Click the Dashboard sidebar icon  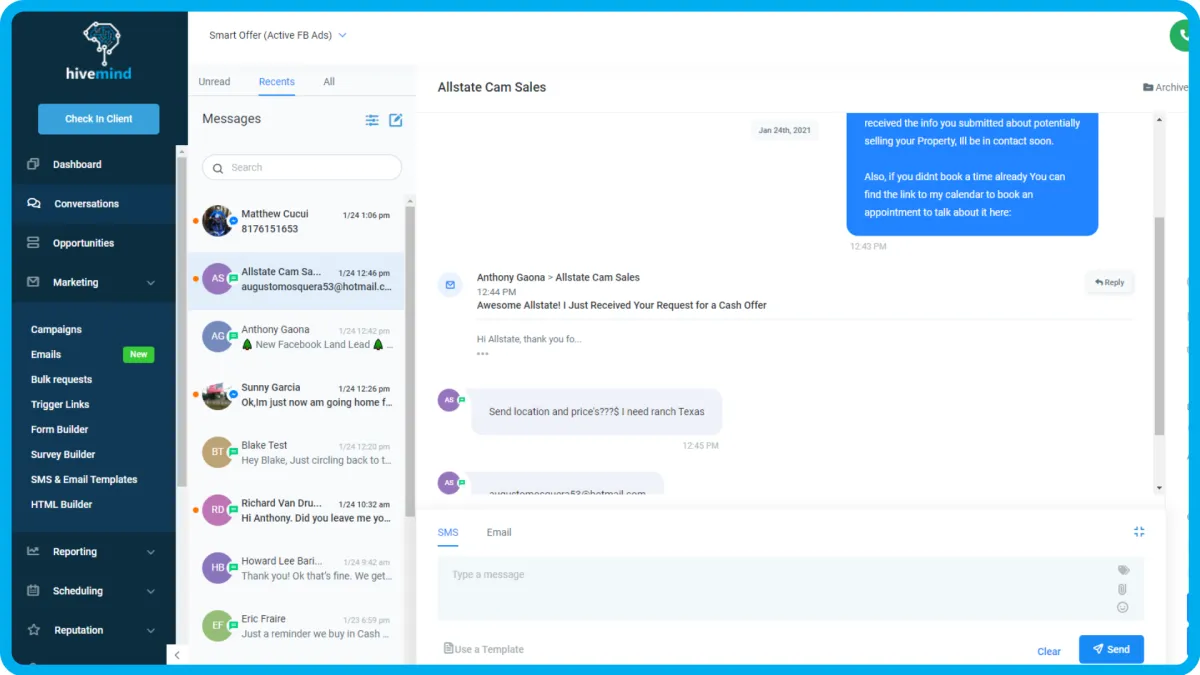coord(34,164)
